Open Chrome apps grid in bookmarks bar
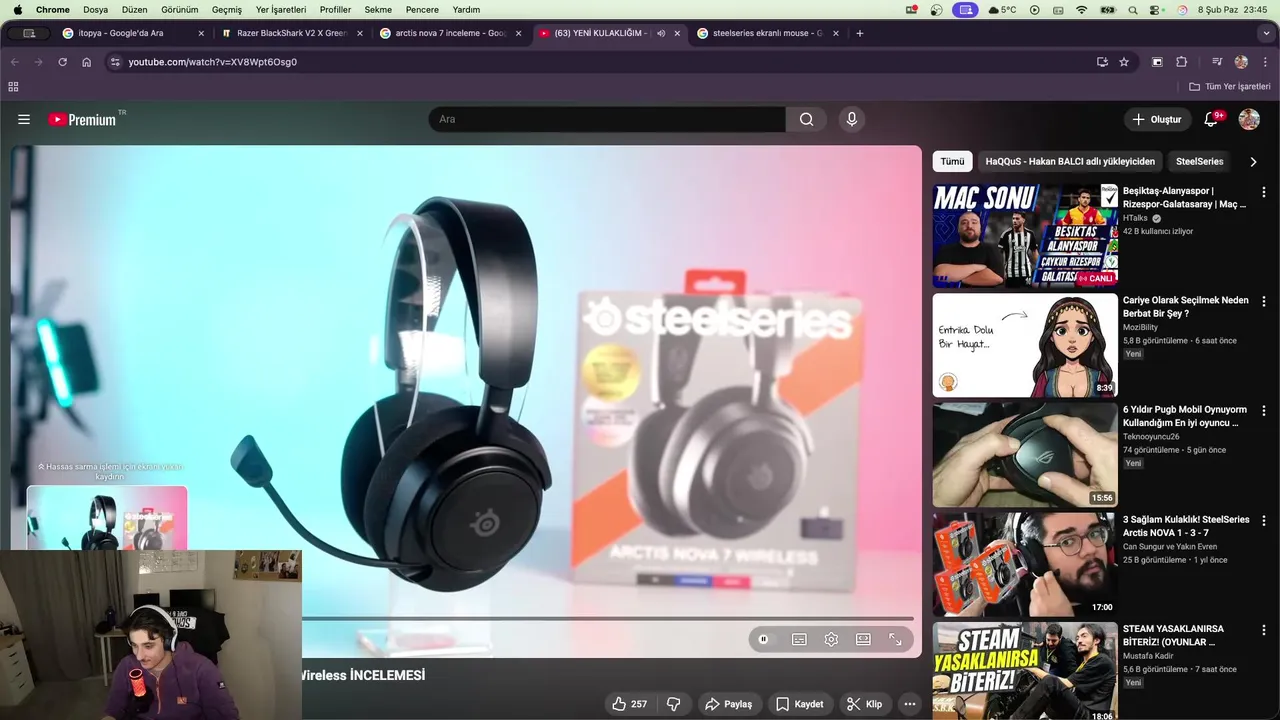This screenshot has width=1280, height=720. tap(13, 87)
